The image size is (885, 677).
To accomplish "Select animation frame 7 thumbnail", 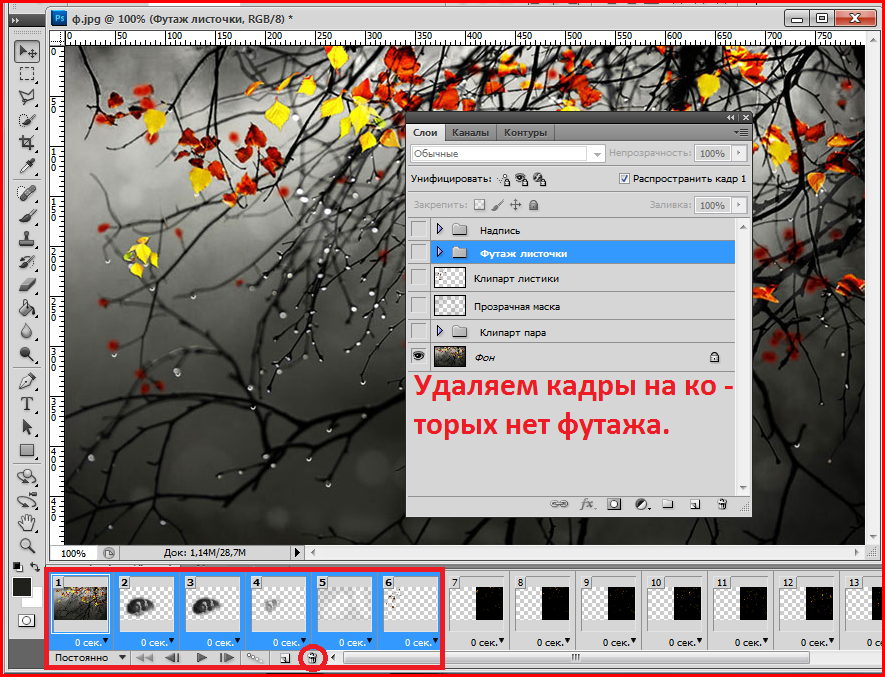I will [479, 604].
